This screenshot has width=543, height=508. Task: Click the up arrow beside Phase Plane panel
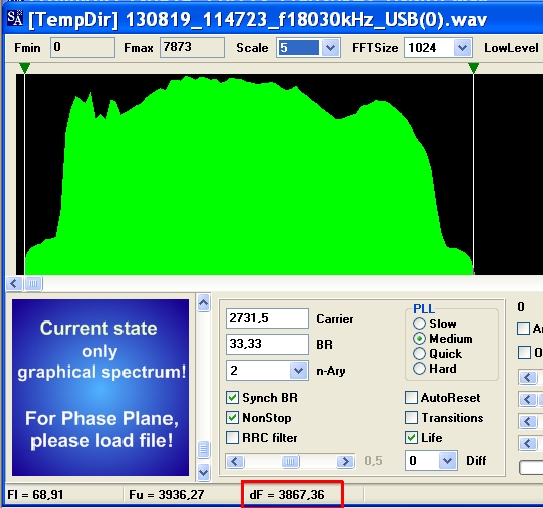coord(204,303)
